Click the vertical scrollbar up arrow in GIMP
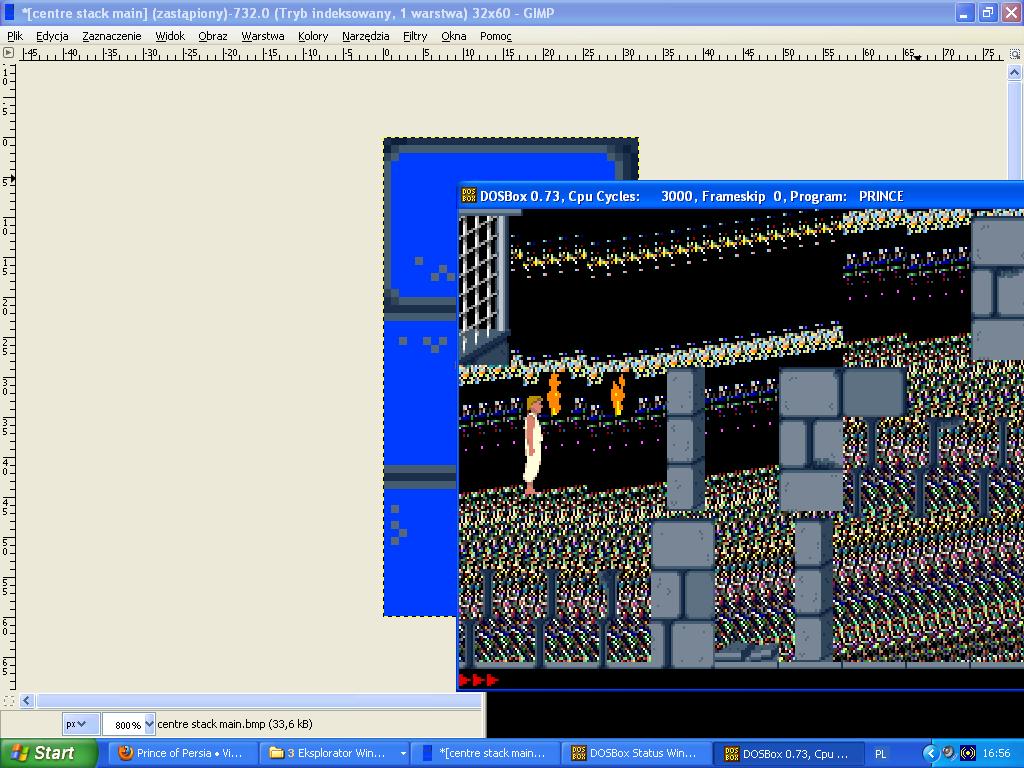Screen dimensions: 1024x768 1014,72
